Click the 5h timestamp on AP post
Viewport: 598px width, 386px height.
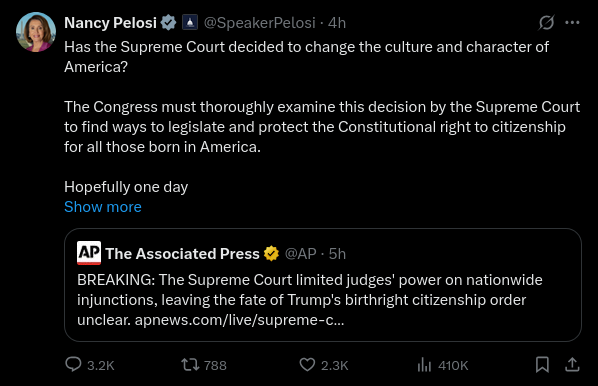[337, 254]
